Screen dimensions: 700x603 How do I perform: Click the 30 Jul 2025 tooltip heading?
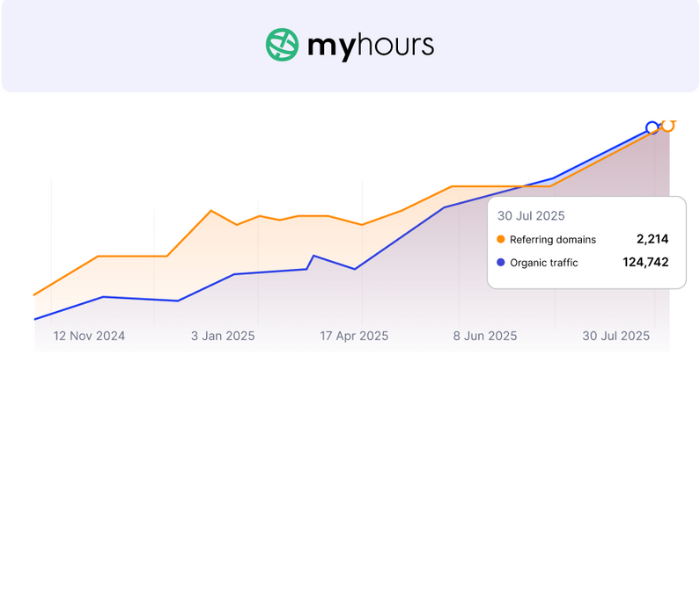pos(531,215)
